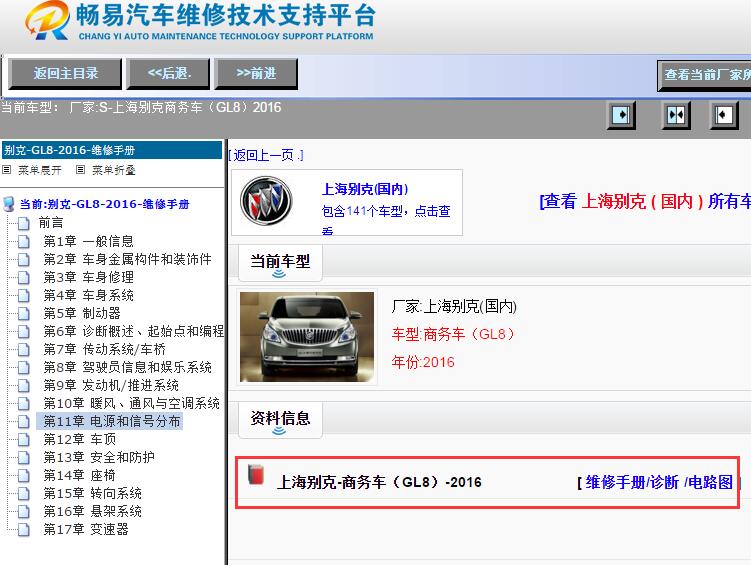Open 查看上海别克(国内)所有车型 link

click(x=645, y=201)
